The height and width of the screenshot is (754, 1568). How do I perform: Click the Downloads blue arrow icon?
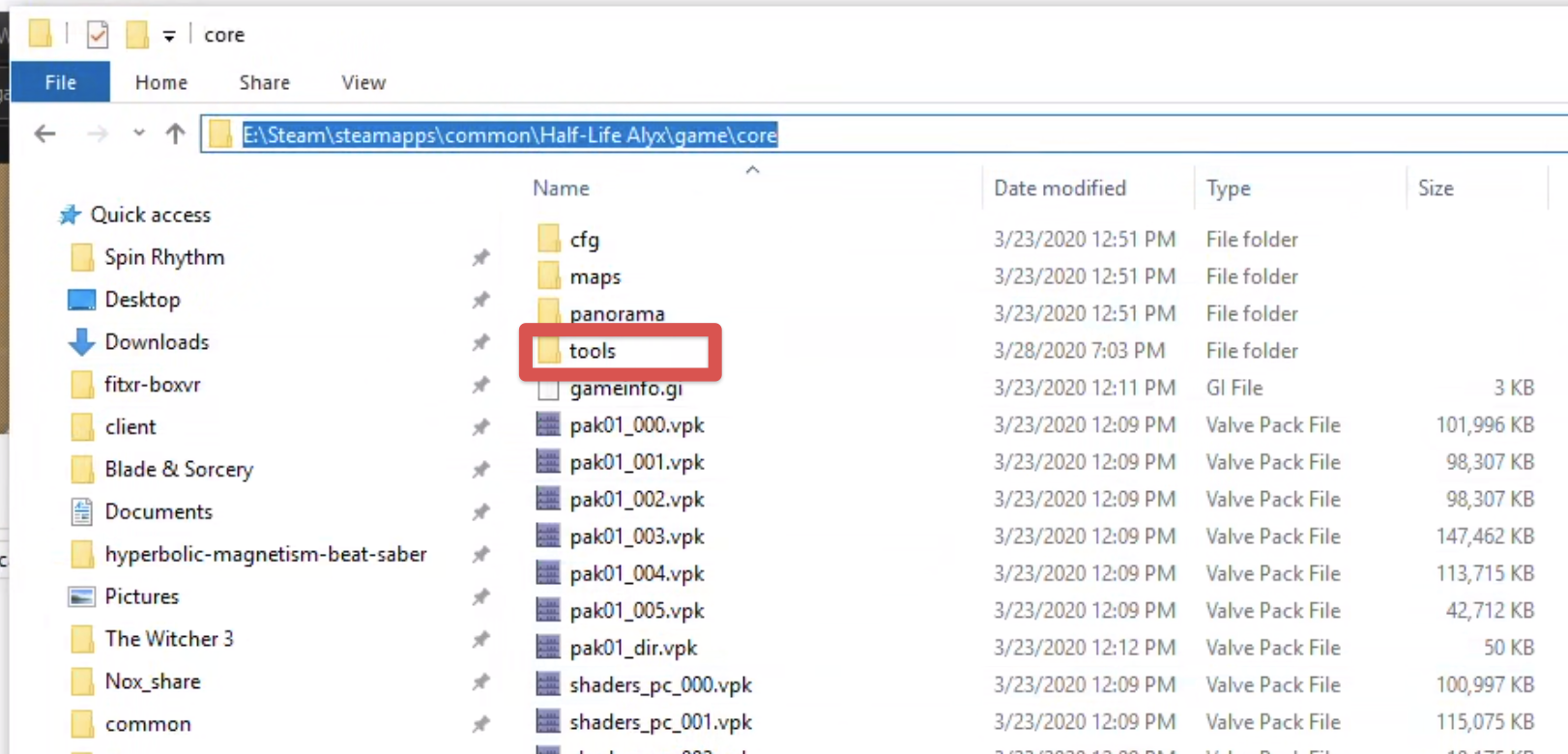[x=81, y=341]
